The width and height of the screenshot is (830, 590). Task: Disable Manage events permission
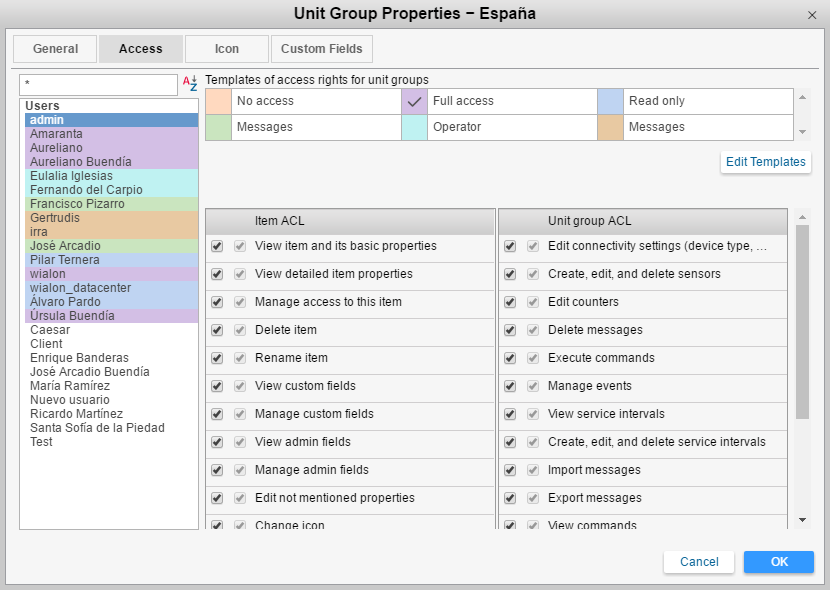coord(510,386)
